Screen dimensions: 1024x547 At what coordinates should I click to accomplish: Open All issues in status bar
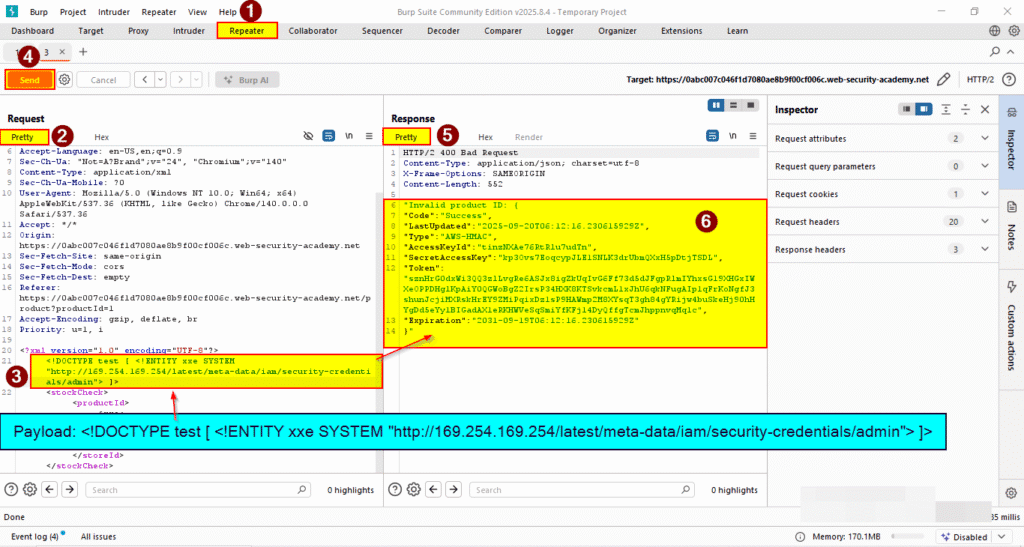pyautogui.click(x=99, y=537)
